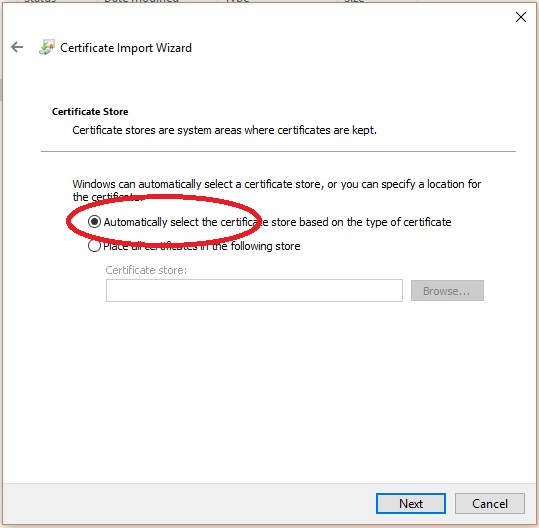This screenshot has height=528, width=539.
Task: Click the bold Certificate Store heading
Action: coord(90,112)
